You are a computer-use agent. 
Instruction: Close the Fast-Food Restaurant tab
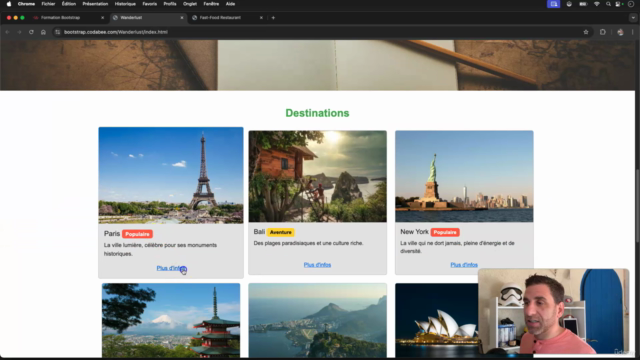261,18
